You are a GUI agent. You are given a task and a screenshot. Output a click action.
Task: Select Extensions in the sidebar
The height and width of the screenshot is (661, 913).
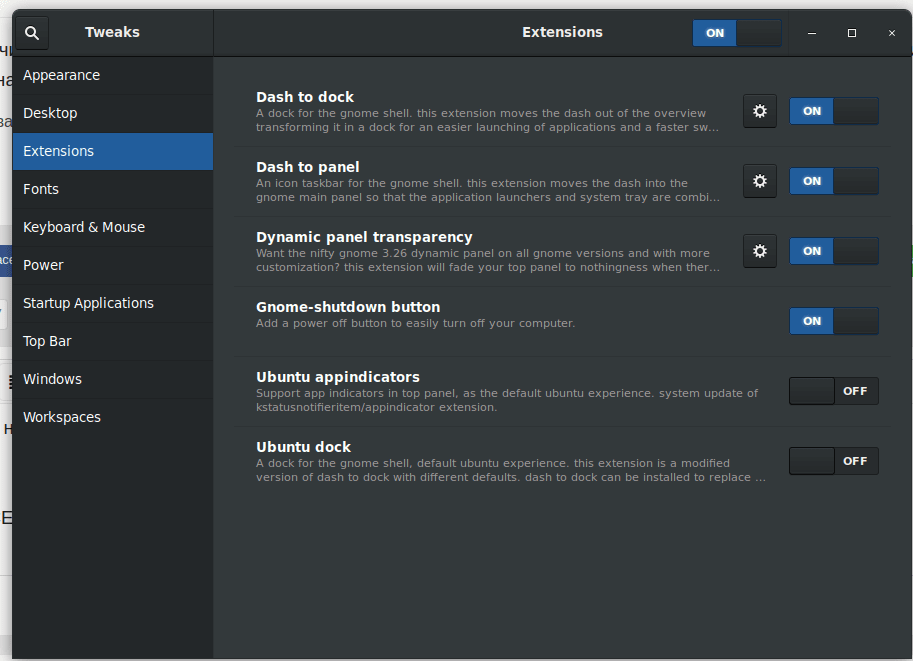tap(113, 151)
